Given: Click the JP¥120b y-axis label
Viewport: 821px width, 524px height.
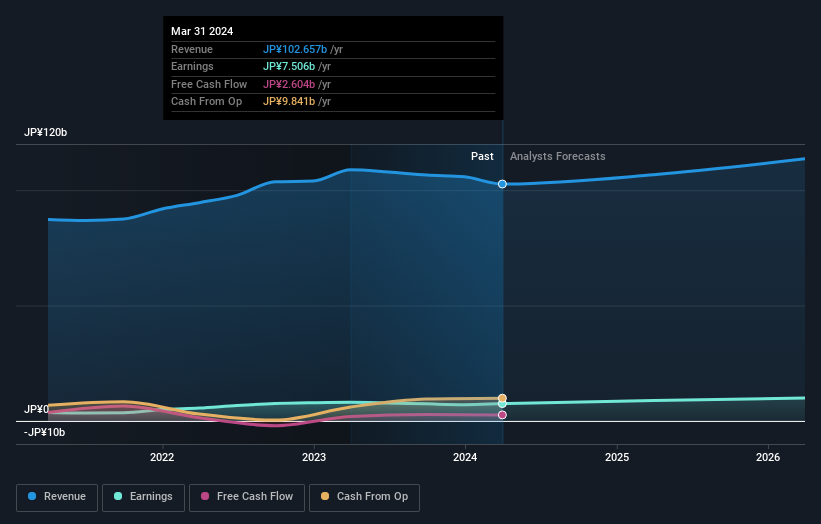Looking at the screenshot, I should point(46,132).
